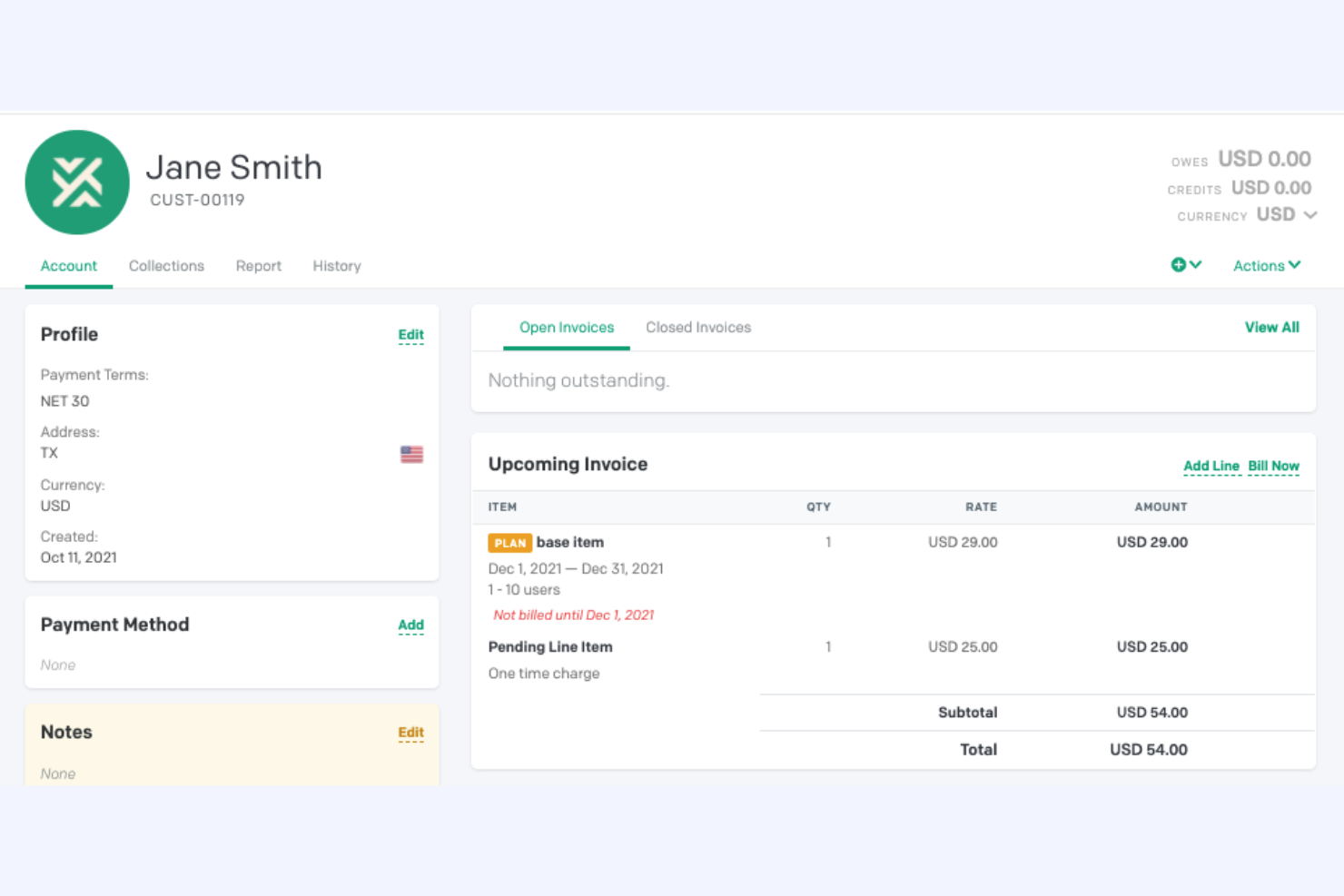
Task: Add a Payment Method
Action: (x=410, y=625)
